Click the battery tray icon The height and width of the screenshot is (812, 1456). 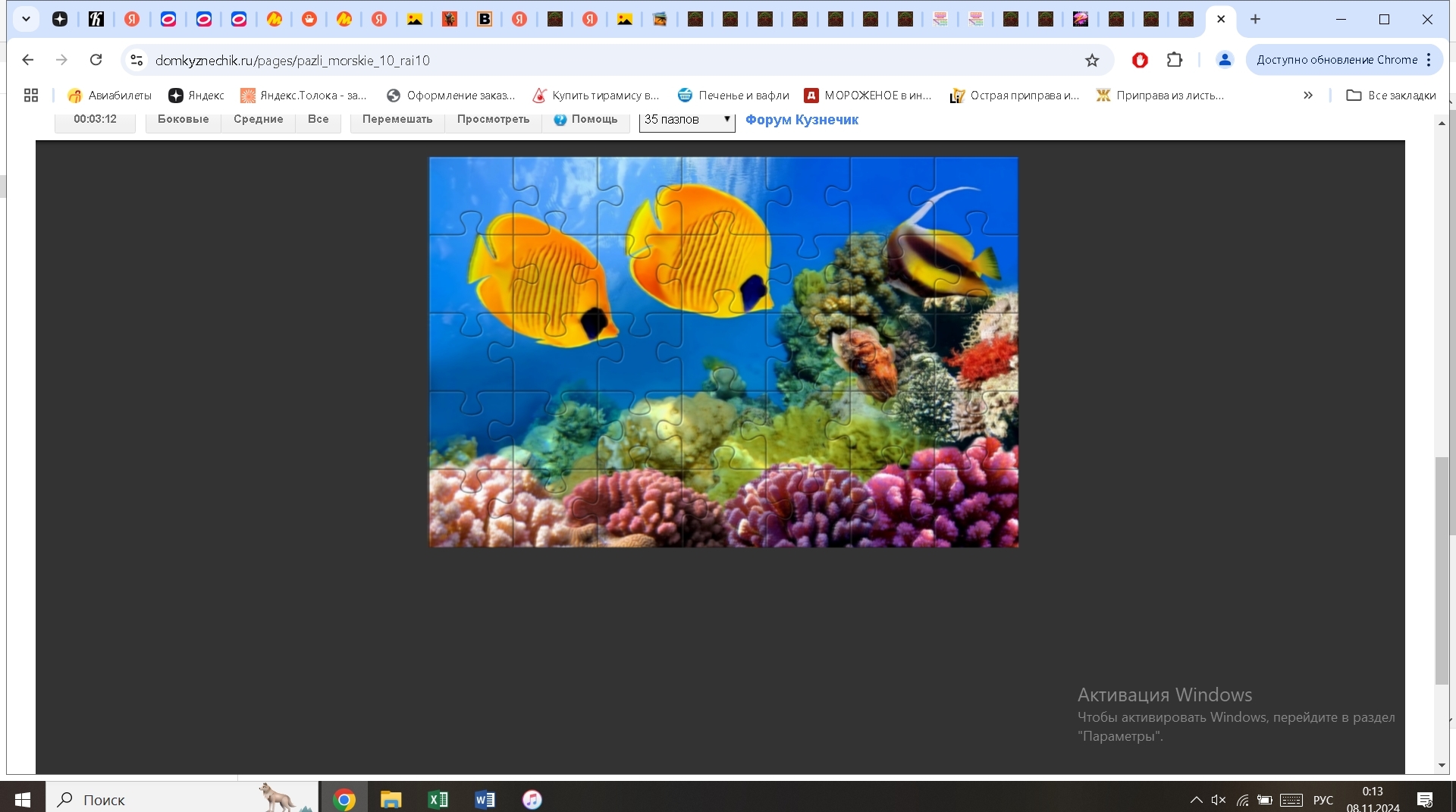(x=1265, y=800)
